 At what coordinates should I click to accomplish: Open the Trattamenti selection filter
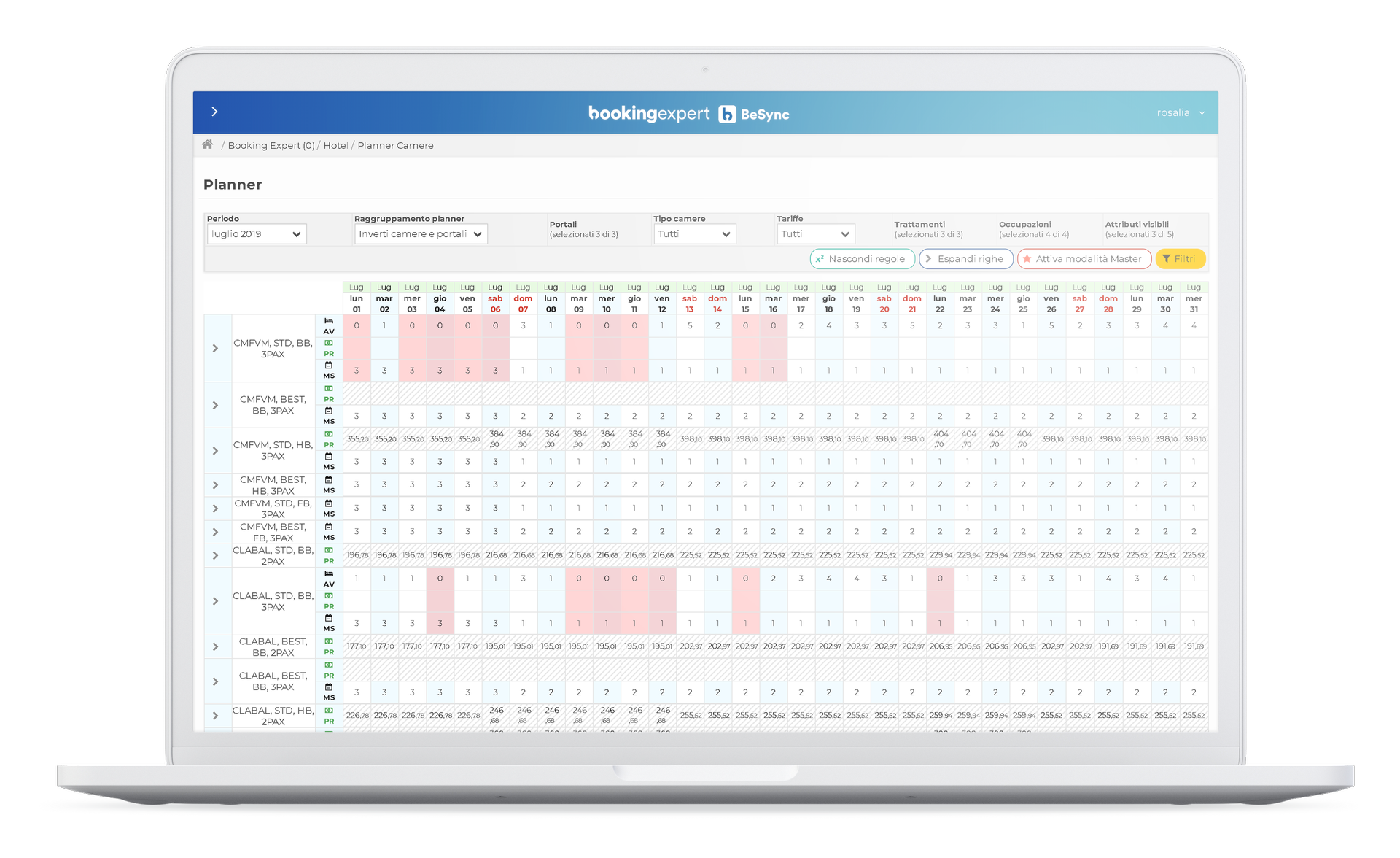[x=929, y=229]
